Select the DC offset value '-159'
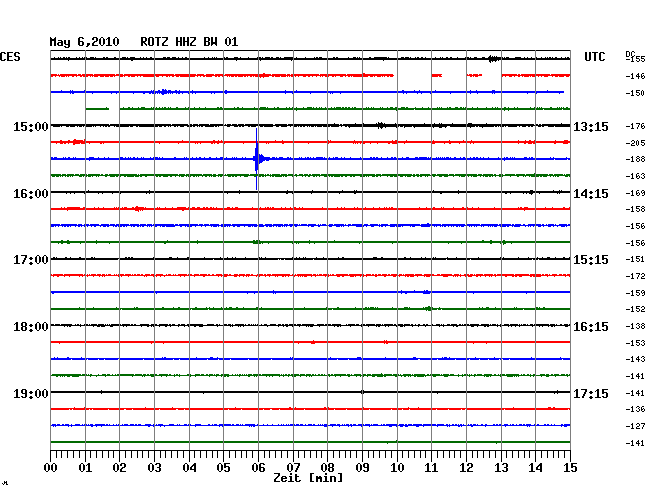The height and width of the screenshot is (494, 650). [x=635, y=293]
